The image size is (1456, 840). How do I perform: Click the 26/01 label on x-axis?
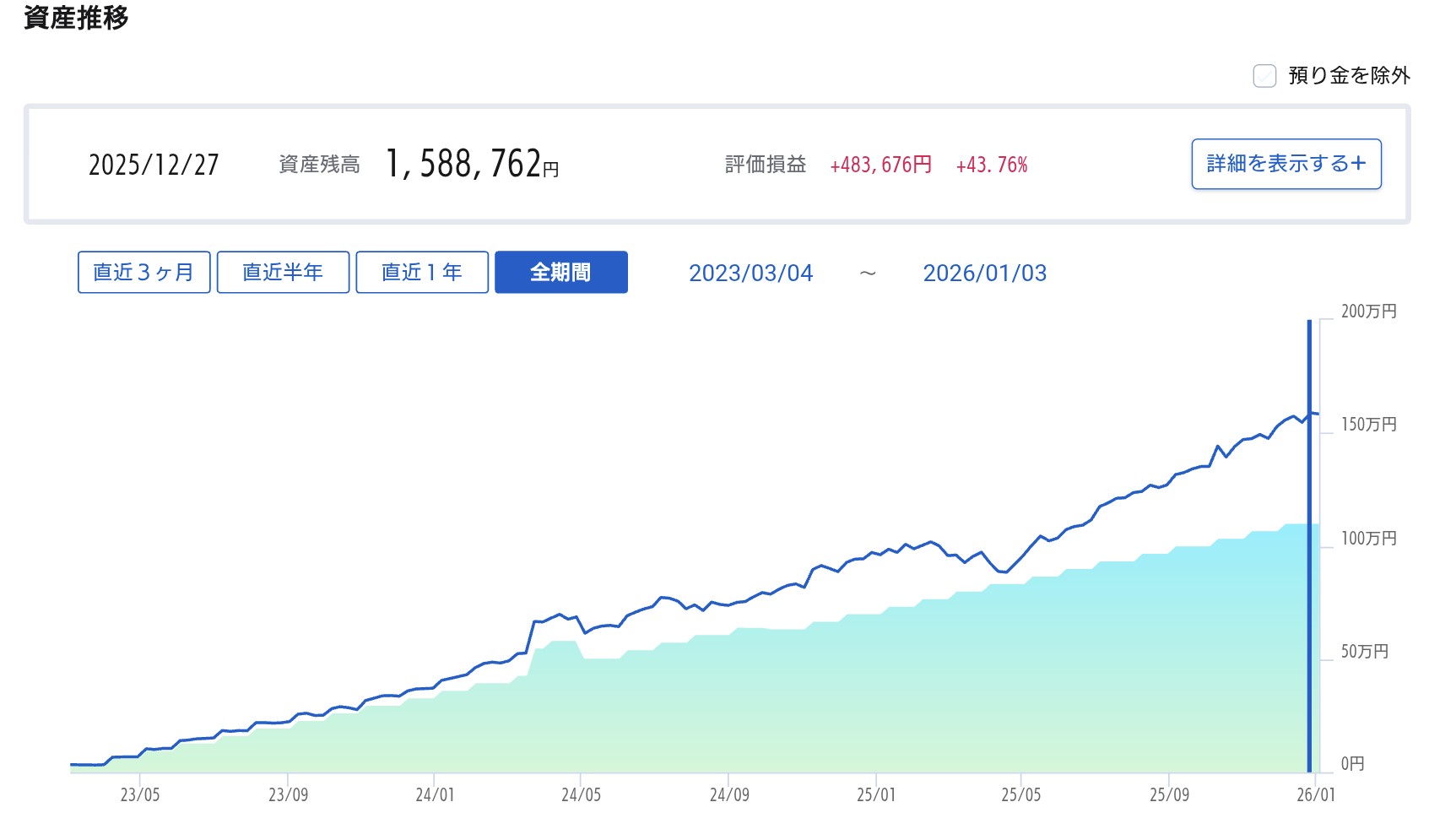[1315, 794]
